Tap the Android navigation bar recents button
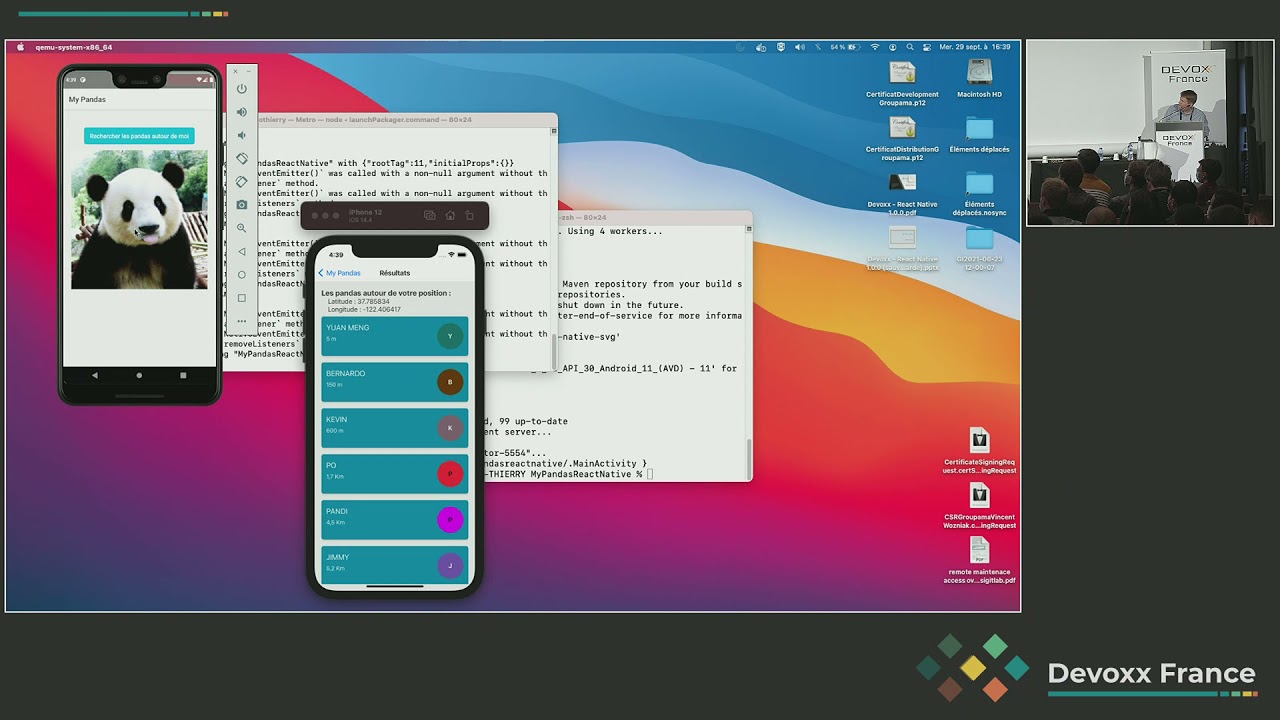This screenshot has height=720, width=1280. (x=183, y=375)
